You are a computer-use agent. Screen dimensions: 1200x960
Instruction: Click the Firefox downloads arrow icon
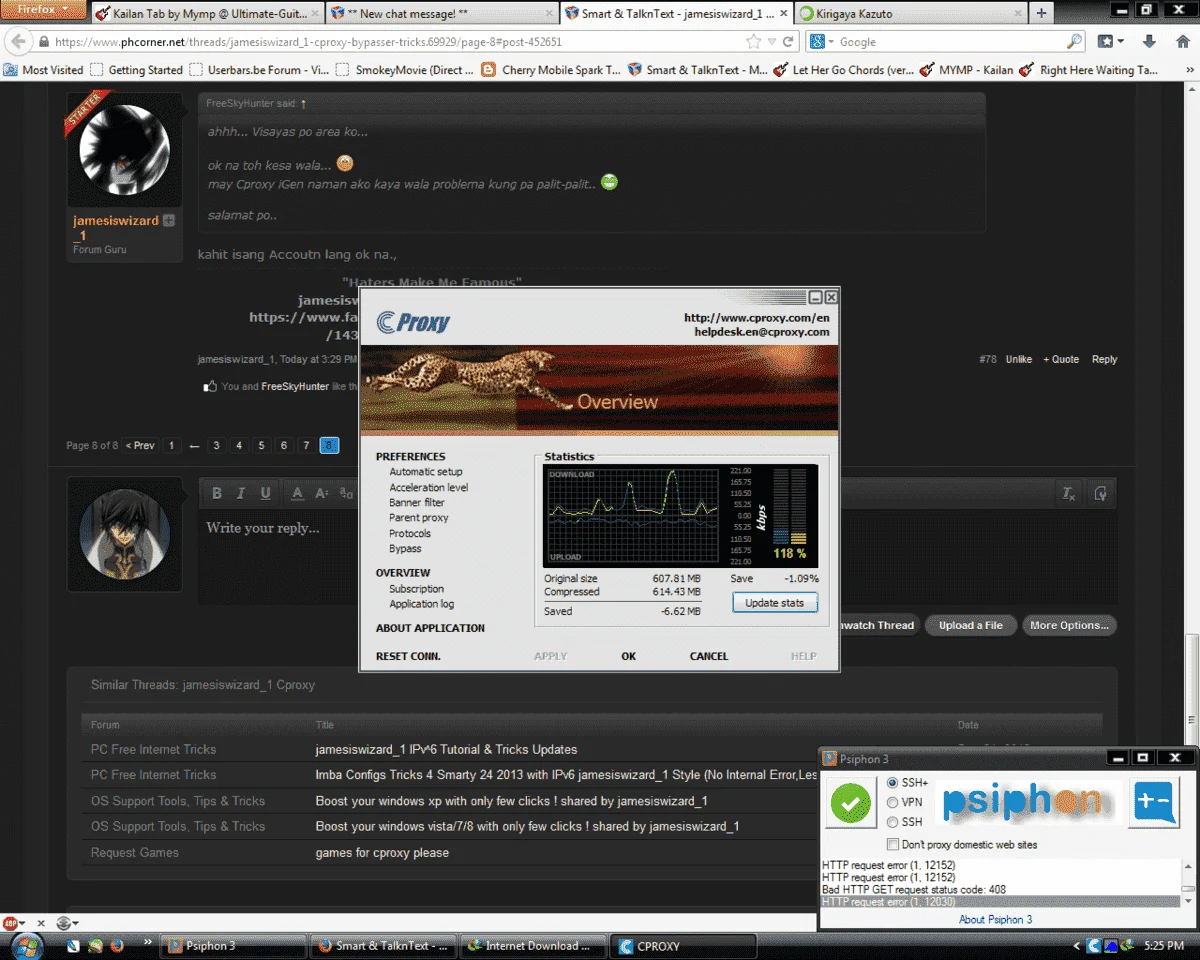coord(1149,42)
